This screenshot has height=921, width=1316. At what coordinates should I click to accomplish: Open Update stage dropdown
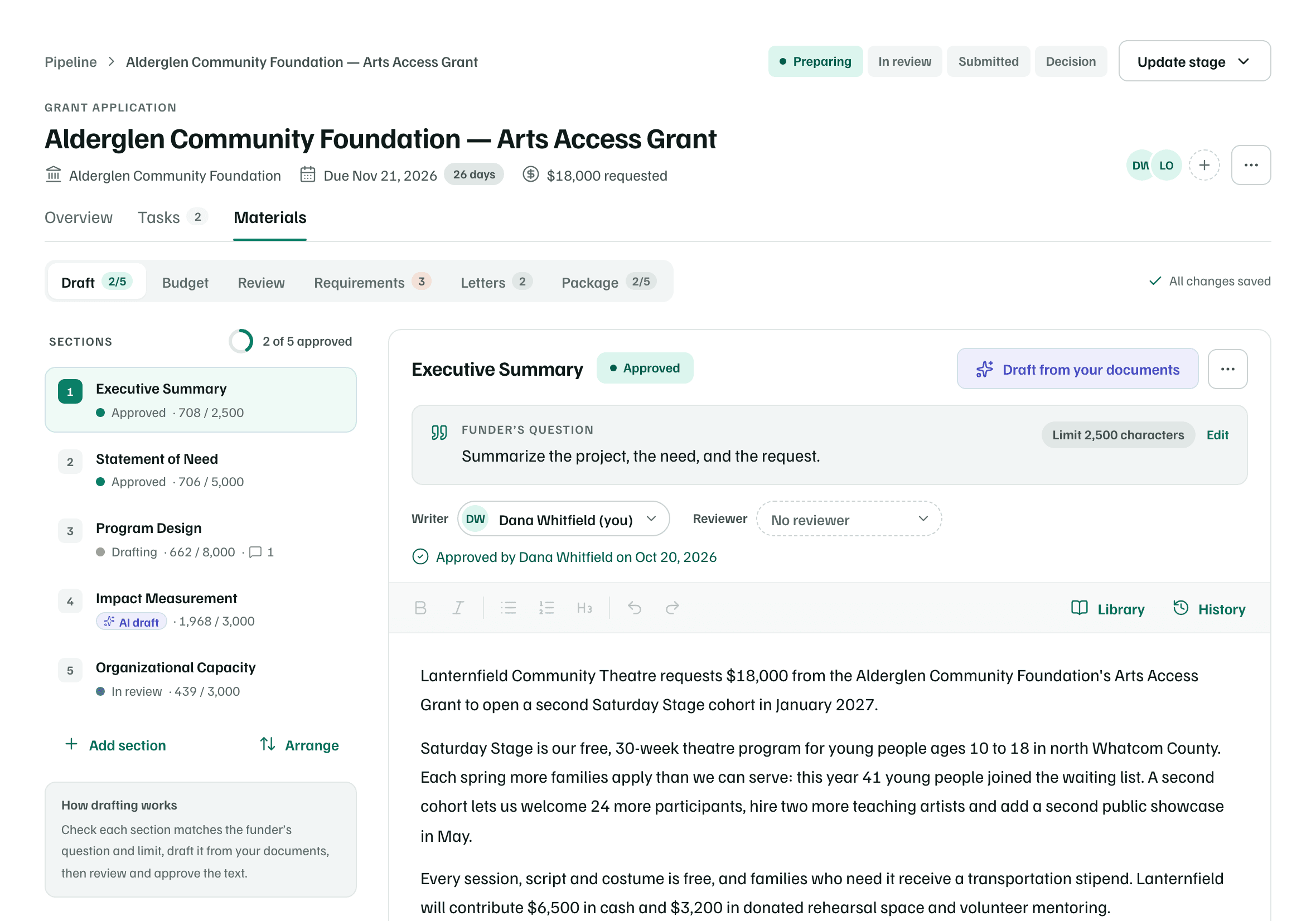[x=1194, y=61]
